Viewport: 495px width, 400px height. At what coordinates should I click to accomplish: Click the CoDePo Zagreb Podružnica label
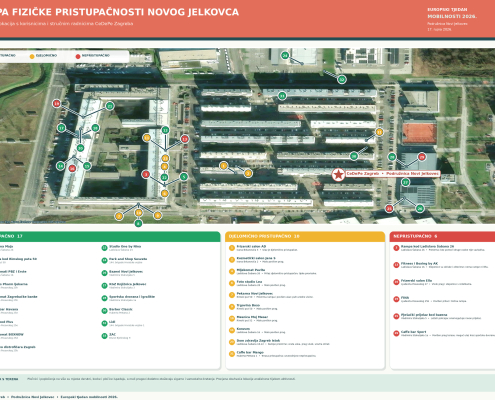392,174
